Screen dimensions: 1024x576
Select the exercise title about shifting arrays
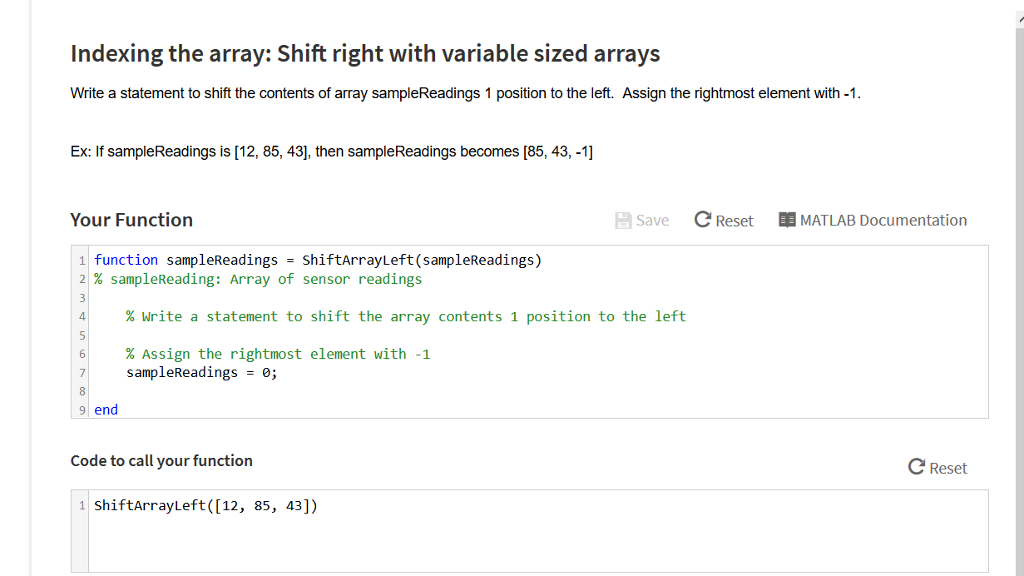pos(364,53)
